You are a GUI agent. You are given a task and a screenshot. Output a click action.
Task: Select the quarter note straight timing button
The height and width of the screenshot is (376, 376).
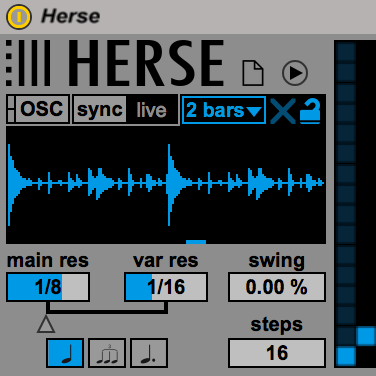point(65,353)
